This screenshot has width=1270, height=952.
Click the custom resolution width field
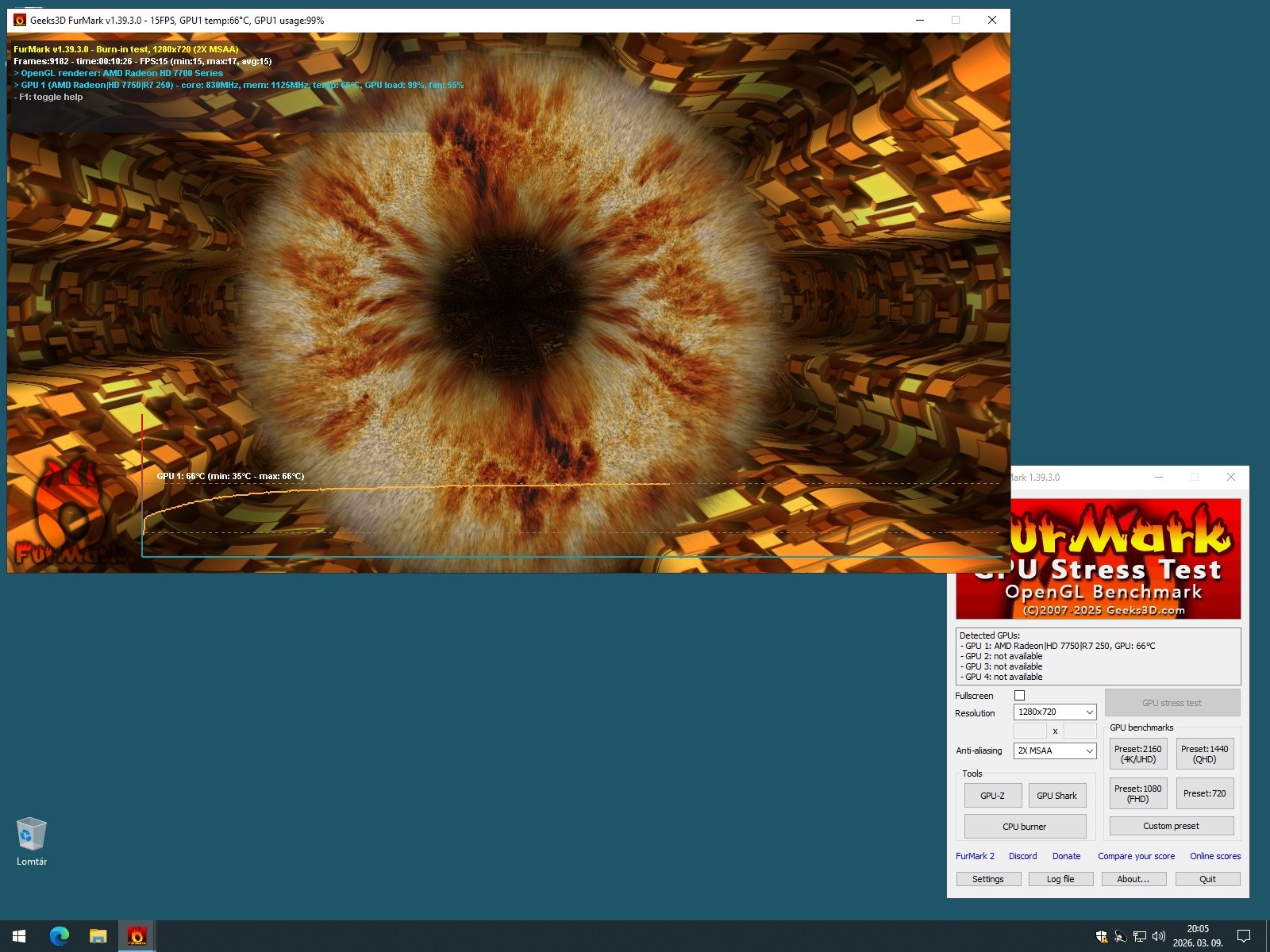tap(1030, 731)
